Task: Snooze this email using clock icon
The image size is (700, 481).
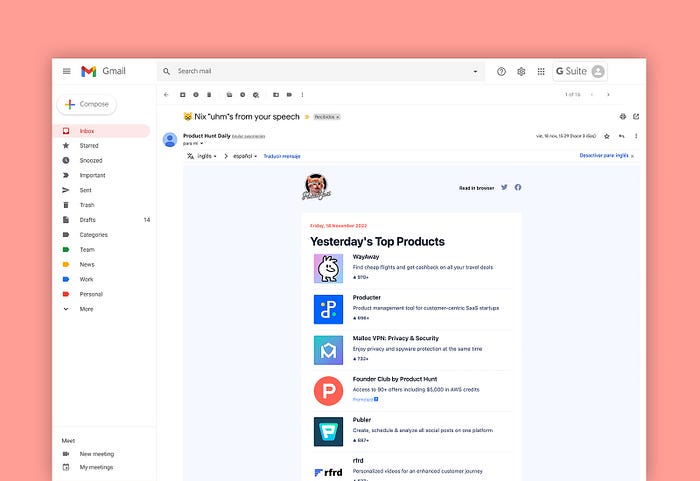Action: point(242,95)
